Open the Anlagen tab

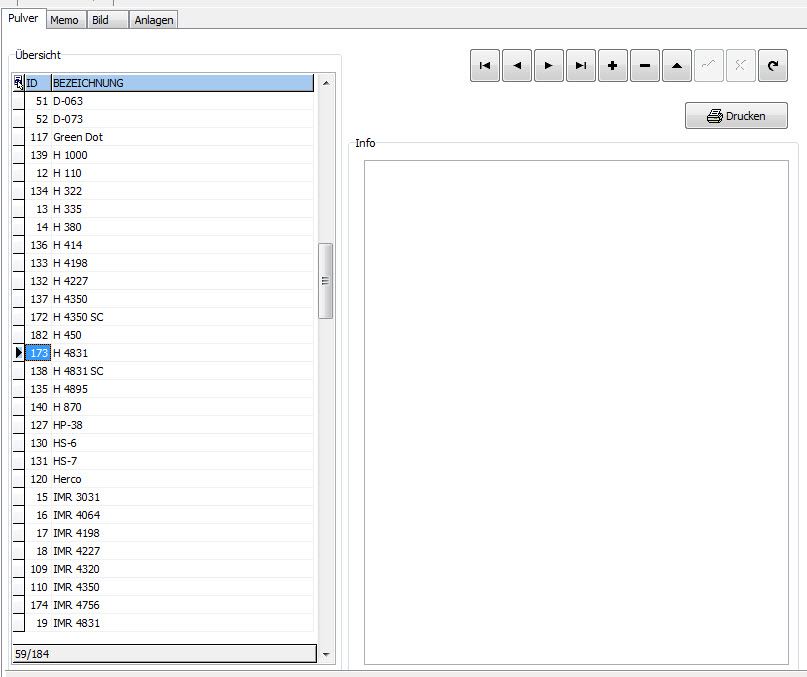[x=154, y=20]
